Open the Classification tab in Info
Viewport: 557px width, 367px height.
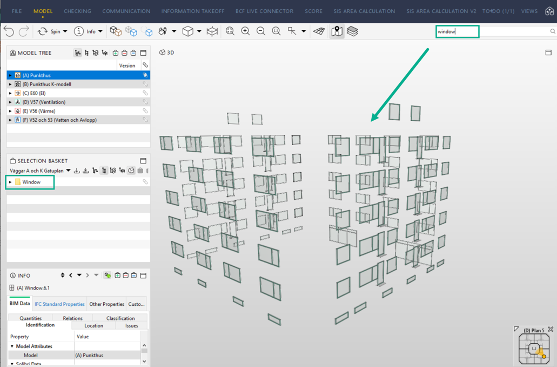[x=120, y=318]
